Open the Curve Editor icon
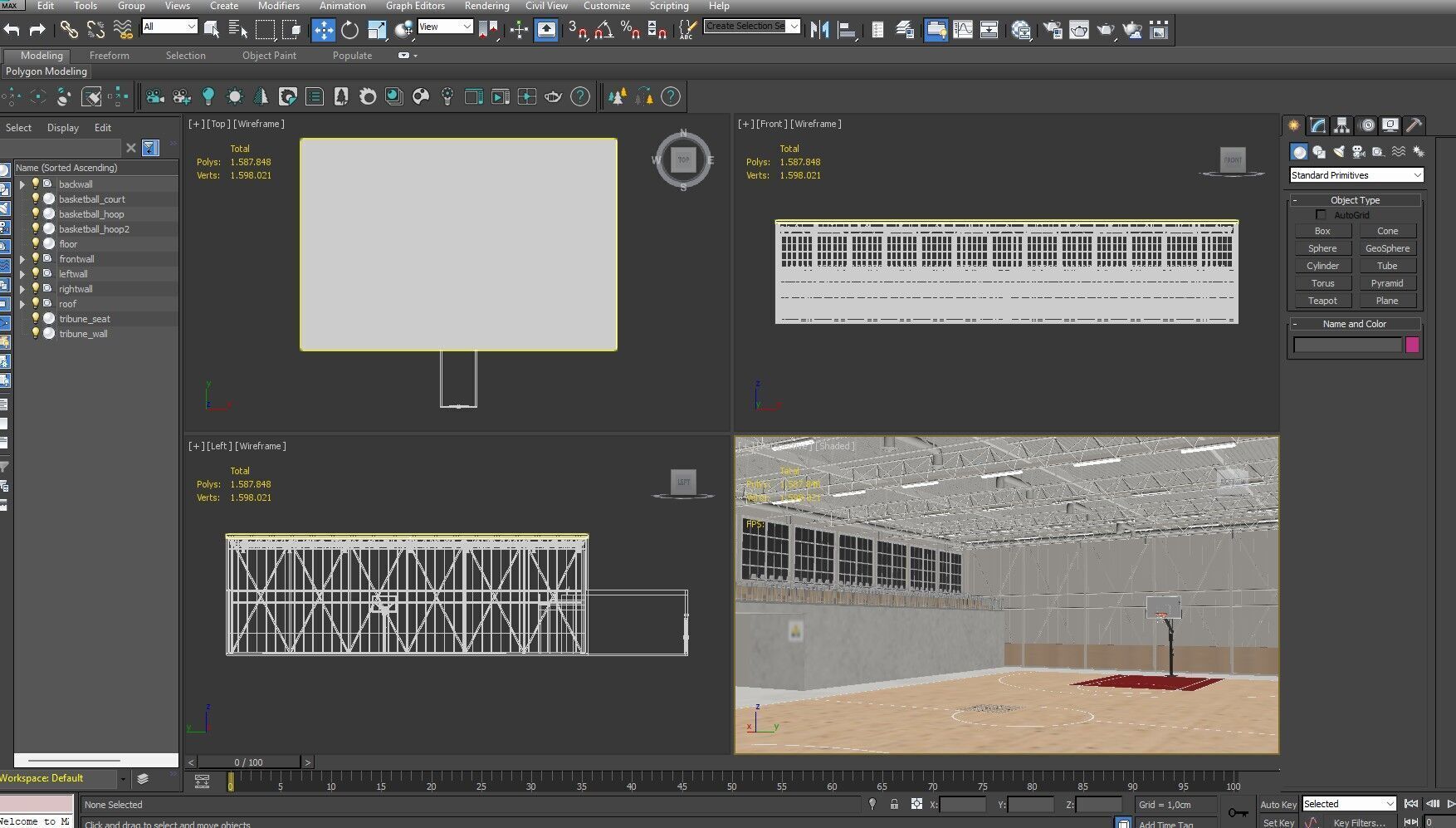1456x828 pixels. [x=963, y=30]
